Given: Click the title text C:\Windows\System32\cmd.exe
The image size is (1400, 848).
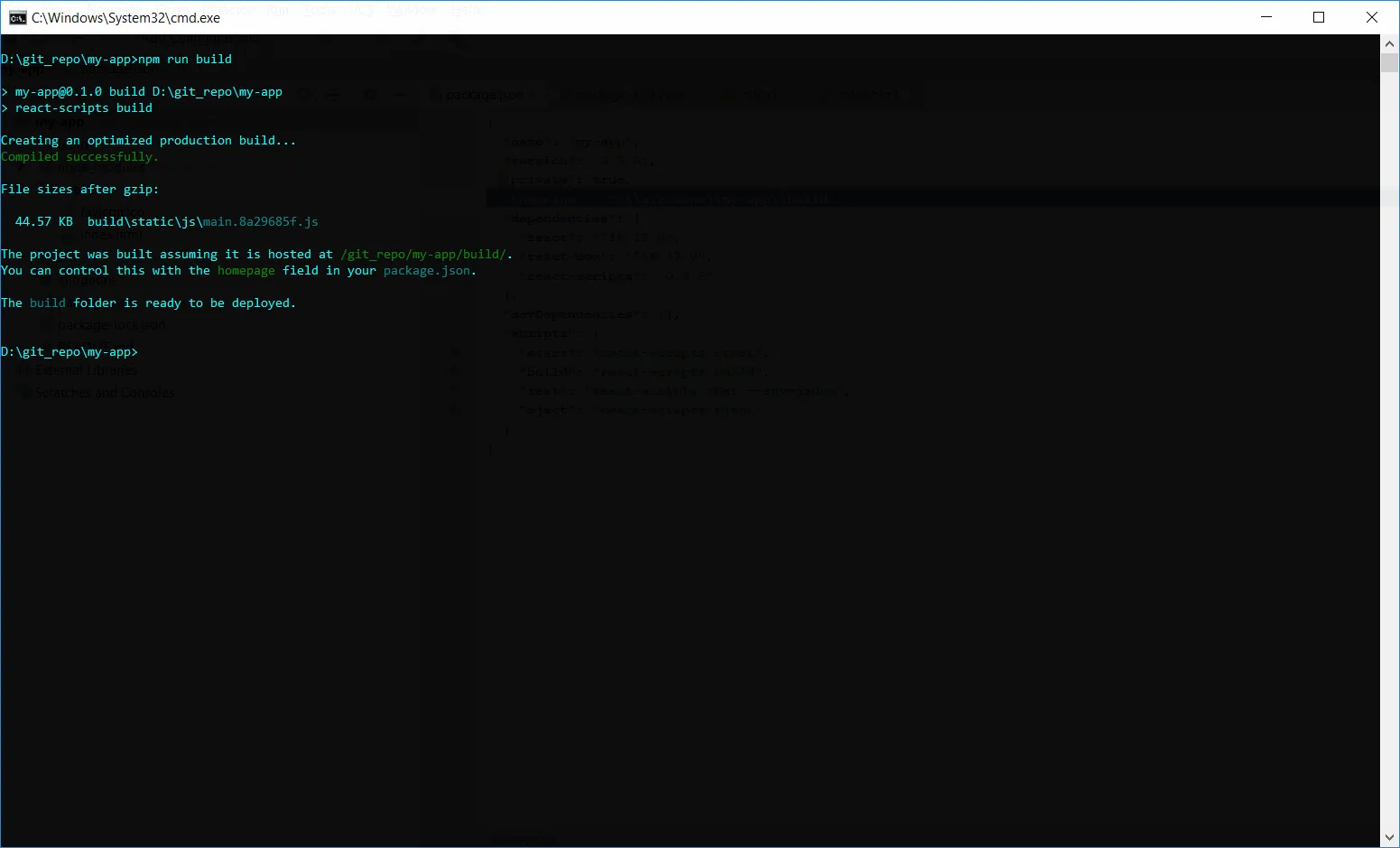Looking at the screenshot, I should [126, 17].
